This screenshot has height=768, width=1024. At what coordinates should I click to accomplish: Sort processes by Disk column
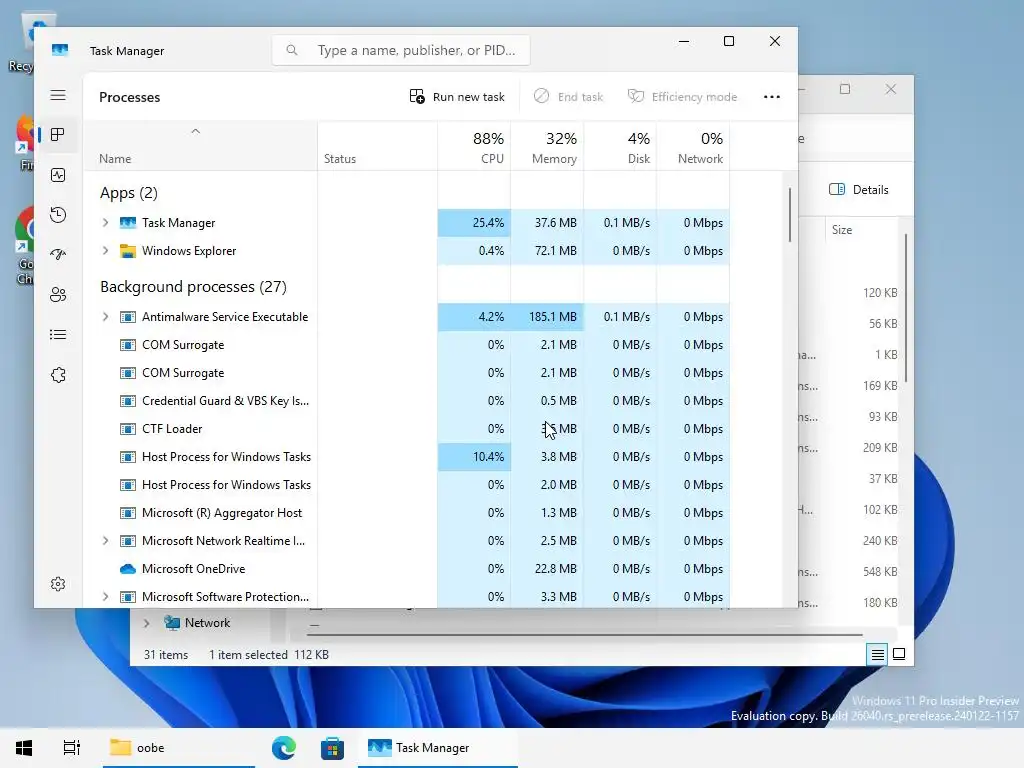pos(620,146)
